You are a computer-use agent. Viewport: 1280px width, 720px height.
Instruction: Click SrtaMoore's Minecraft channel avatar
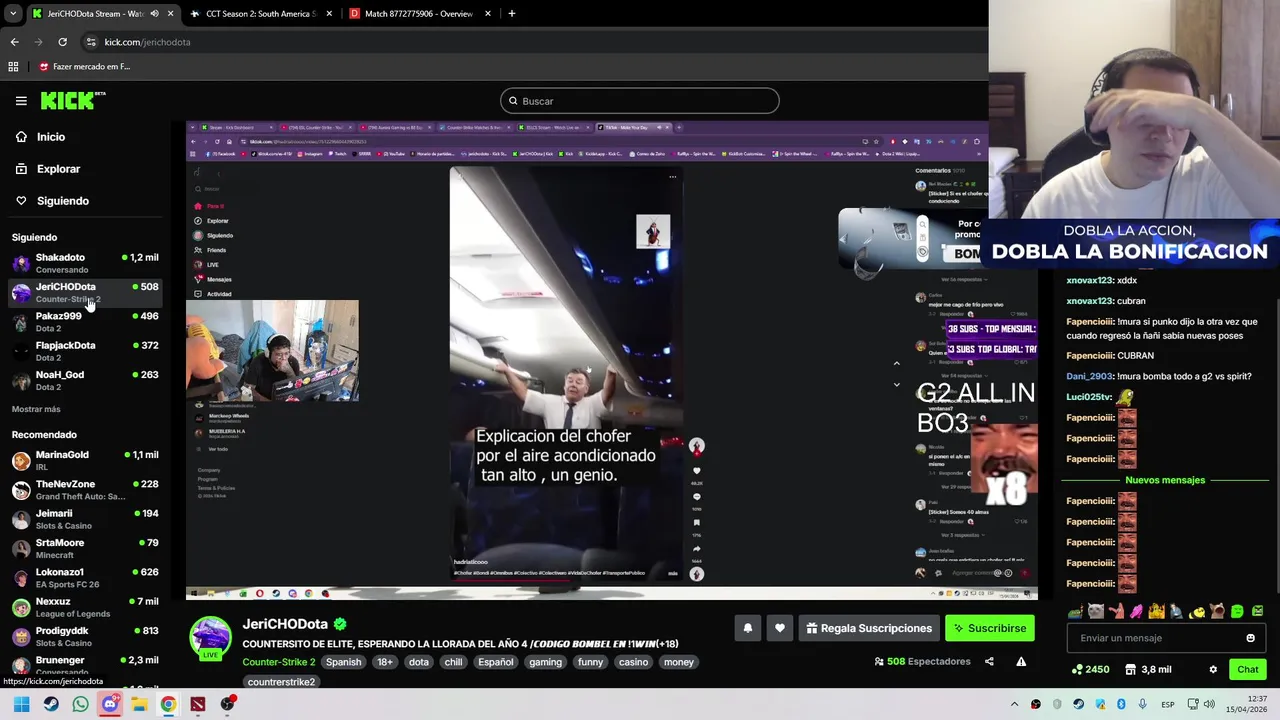pyautogui.click(x=21, y=548)
